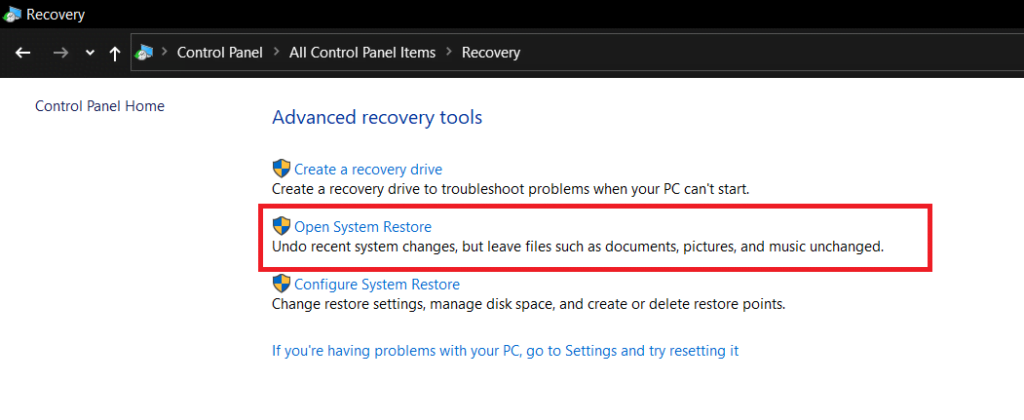The height and width of the screenshot is (420, 1024).
Task: Expand chevron before Recovery breadcrumb
Action: click(x=449, y=52)
